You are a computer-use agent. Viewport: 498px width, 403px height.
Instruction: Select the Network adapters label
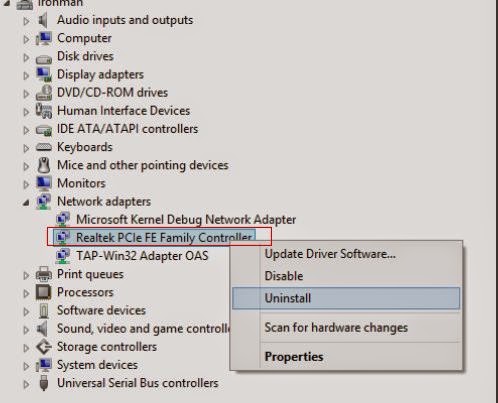point(104,202)
